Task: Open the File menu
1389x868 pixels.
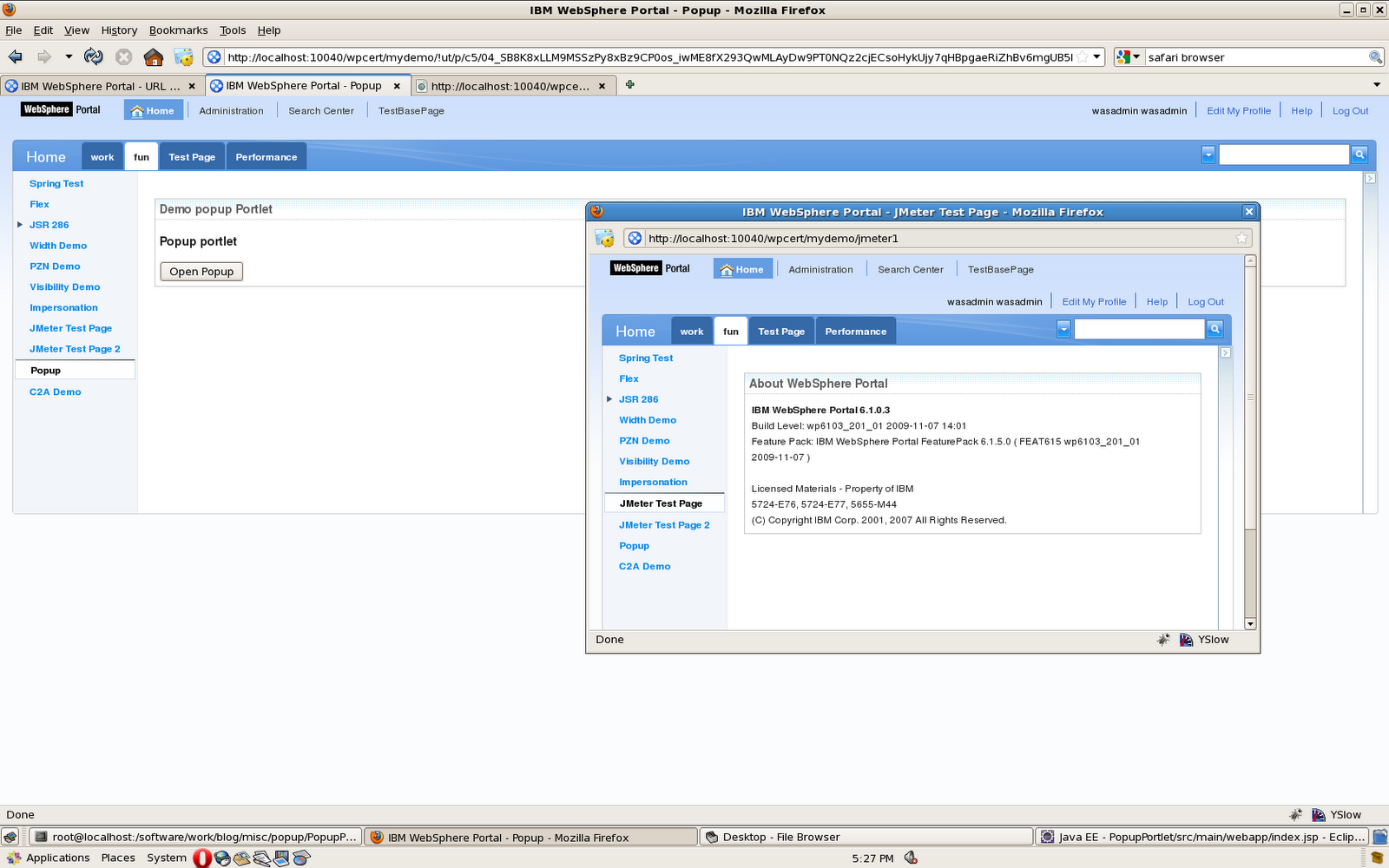Action: click(x=14, y=30)
